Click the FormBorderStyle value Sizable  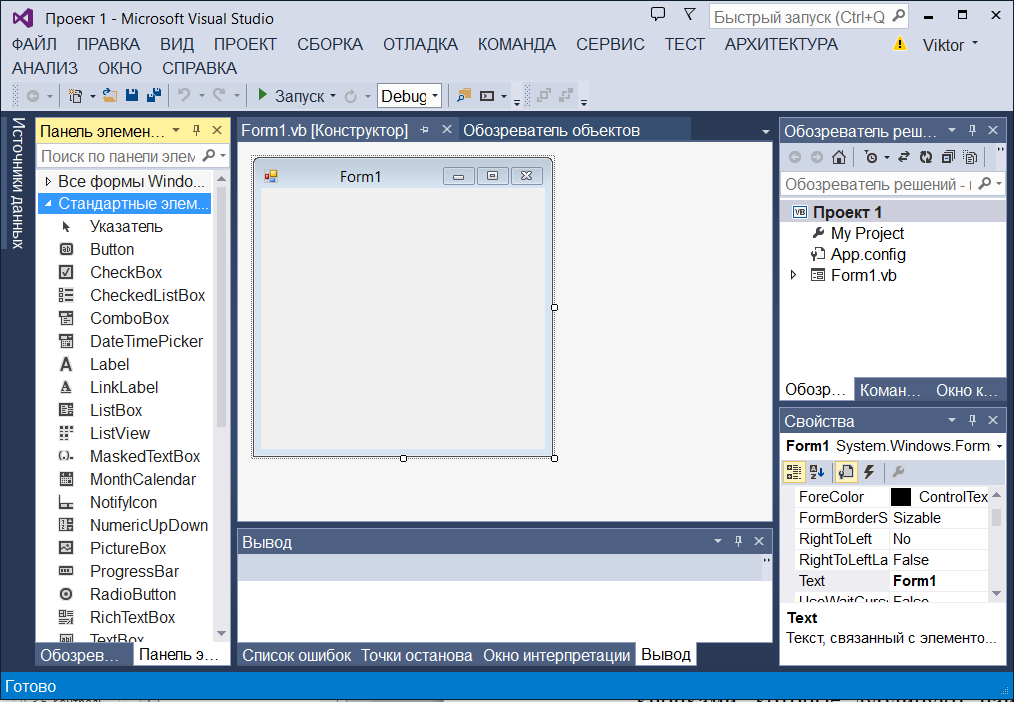pyautogui.click(x=917, y=518)
